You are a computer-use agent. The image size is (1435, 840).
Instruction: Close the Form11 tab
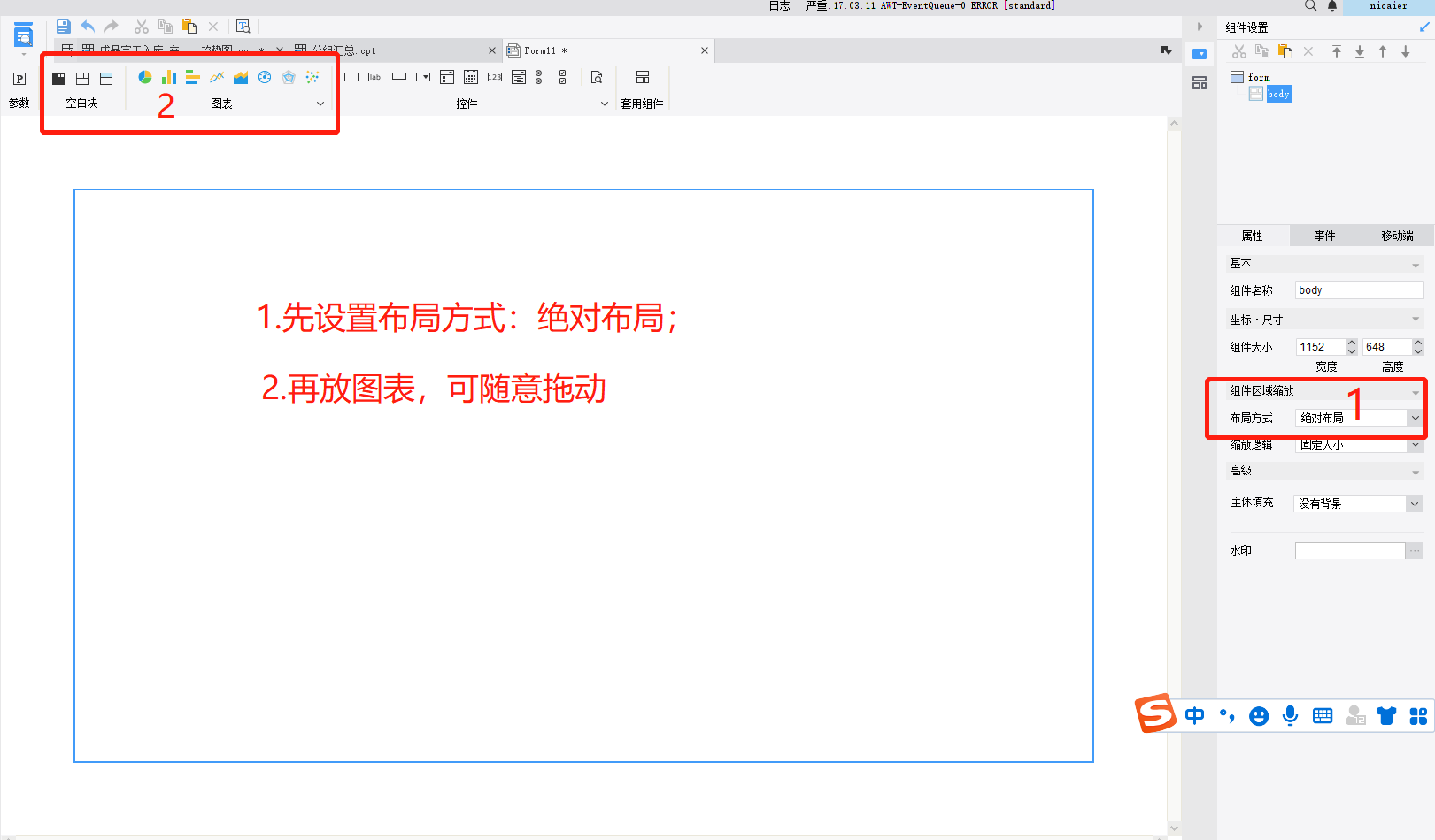705,50
